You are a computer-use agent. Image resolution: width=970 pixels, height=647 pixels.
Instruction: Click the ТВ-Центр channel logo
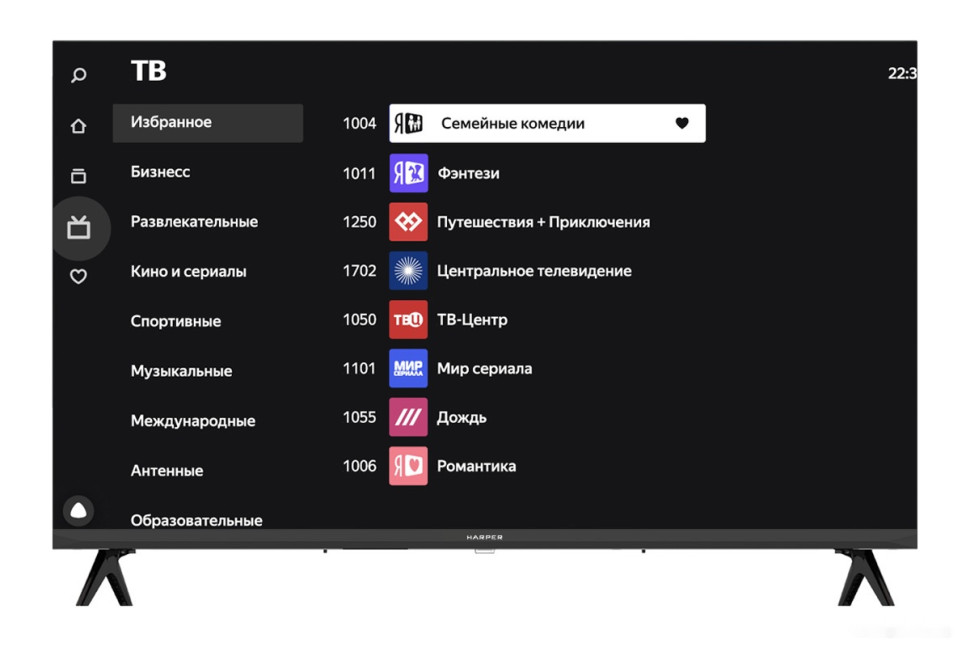point(408,320)
